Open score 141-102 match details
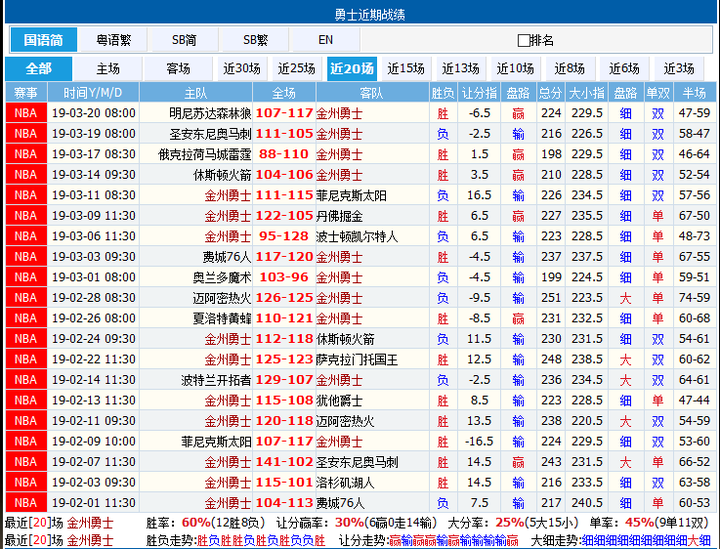This screenshot has height=549, width=720. click(284, 462)
